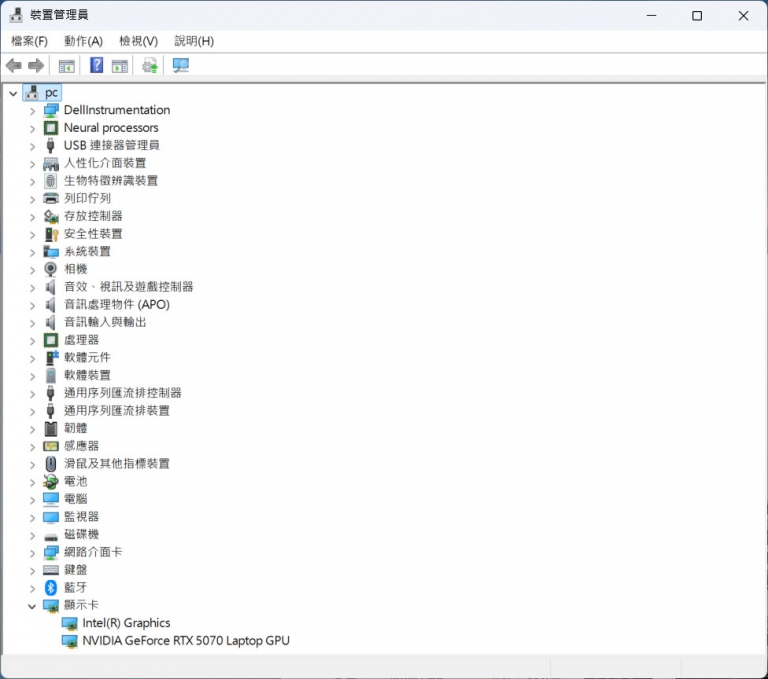Click the webcam icon next to 相機

click(52, 269)
